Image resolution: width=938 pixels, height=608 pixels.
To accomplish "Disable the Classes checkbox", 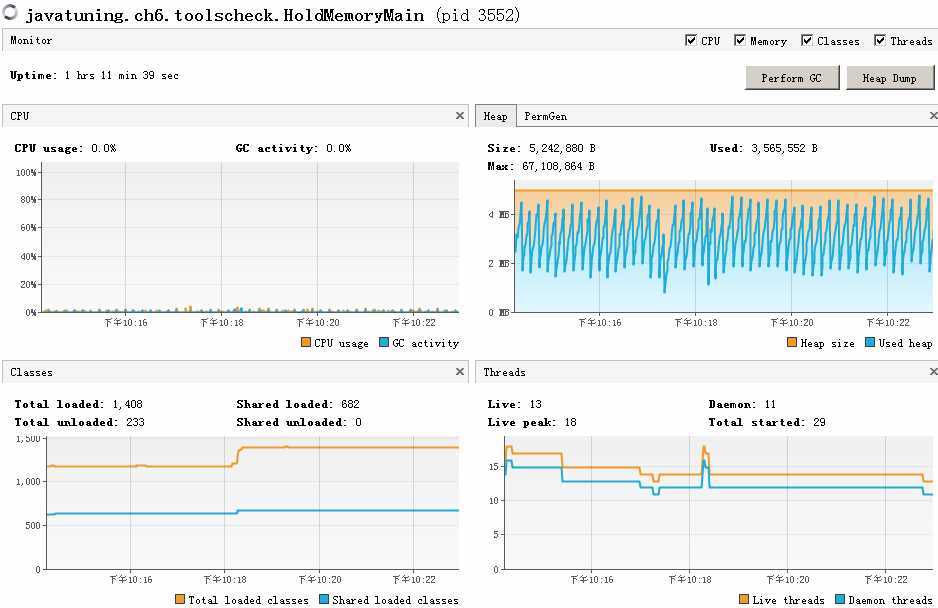I will click(x=807, y=40).
